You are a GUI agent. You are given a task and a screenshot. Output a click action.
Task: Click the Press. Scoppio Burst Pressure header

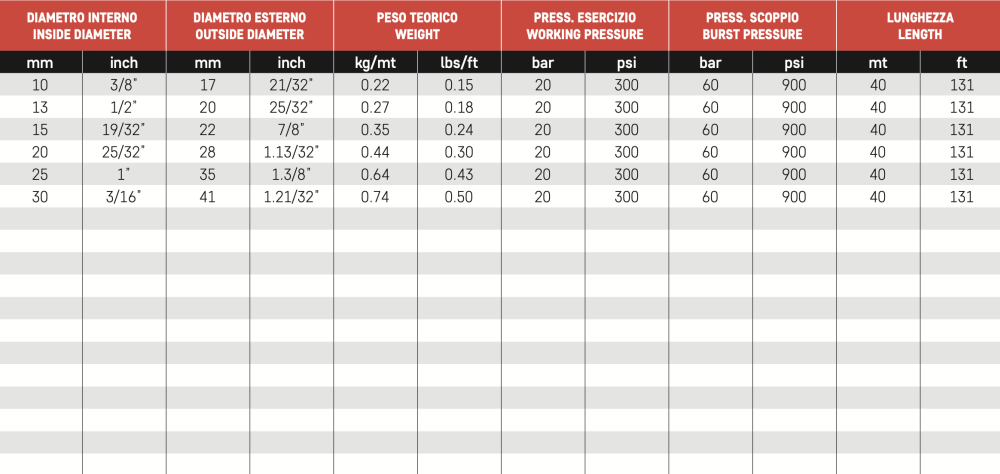(x=751, y=26)
